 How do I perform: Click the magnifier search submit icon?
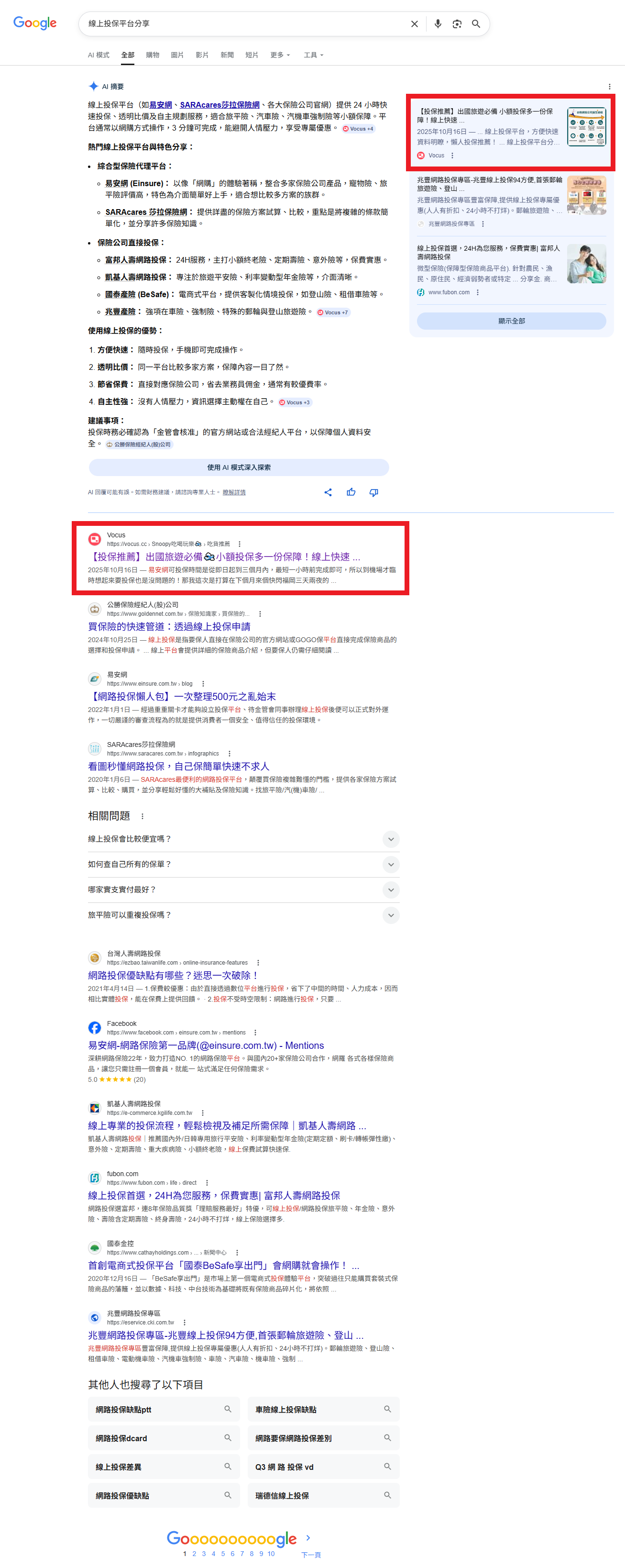(476, 24)
